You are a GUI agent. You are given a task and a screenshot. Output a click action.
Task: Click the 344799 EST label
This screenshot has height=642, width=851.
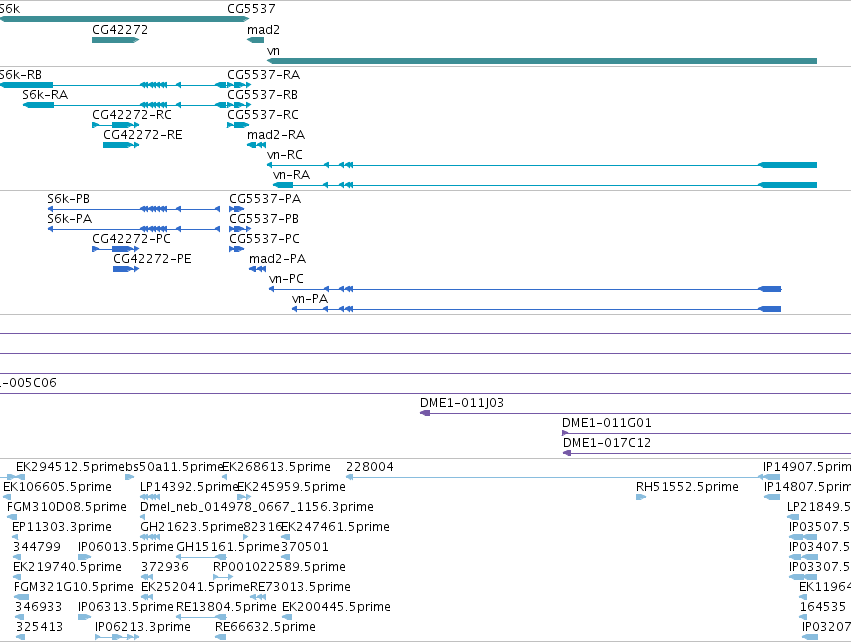[36, 547]
